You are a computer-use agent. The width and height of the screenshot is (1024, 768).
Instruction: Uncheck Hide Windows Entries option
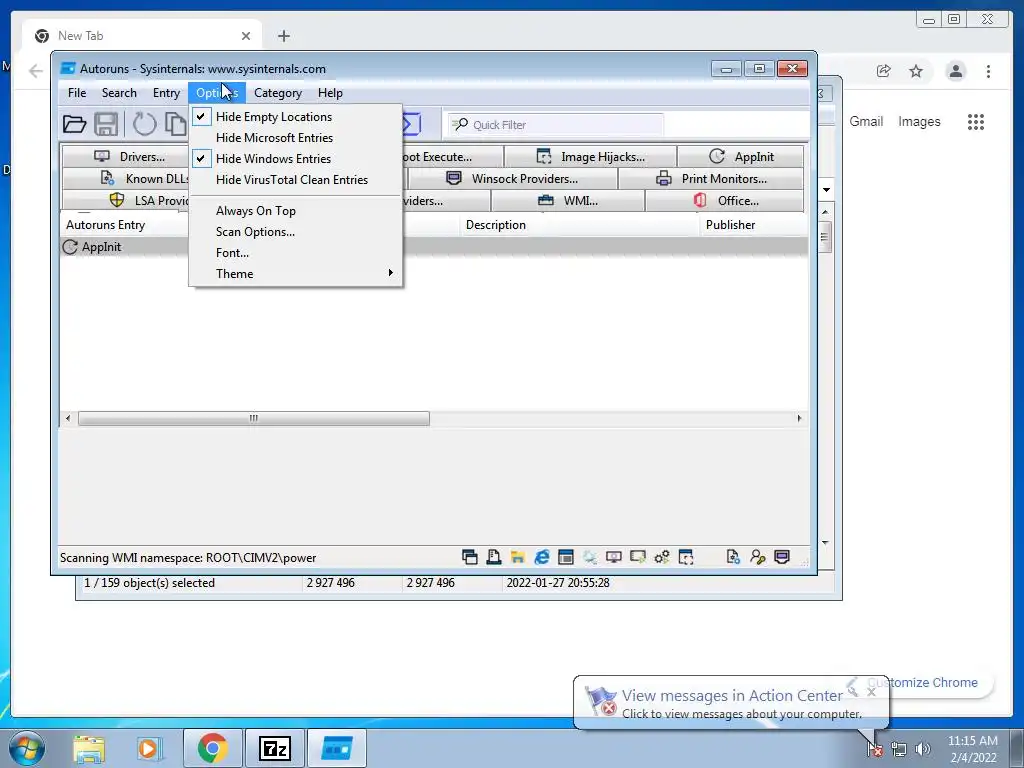295,159
